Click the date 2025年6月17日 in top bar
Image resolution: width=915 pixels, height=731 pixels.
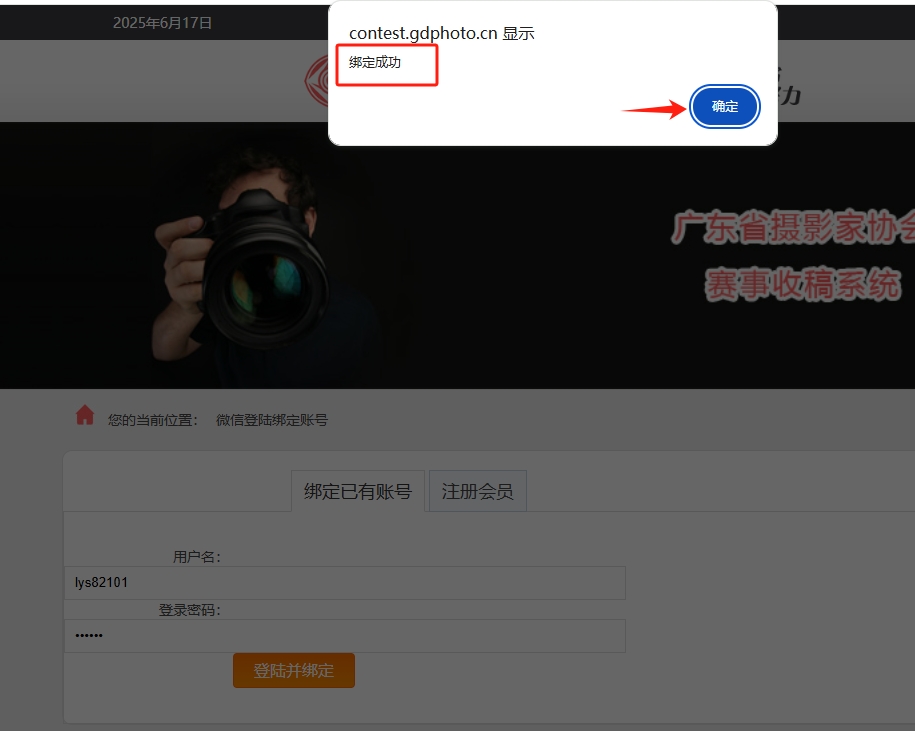pyautogui.click(x=162, y=23)
